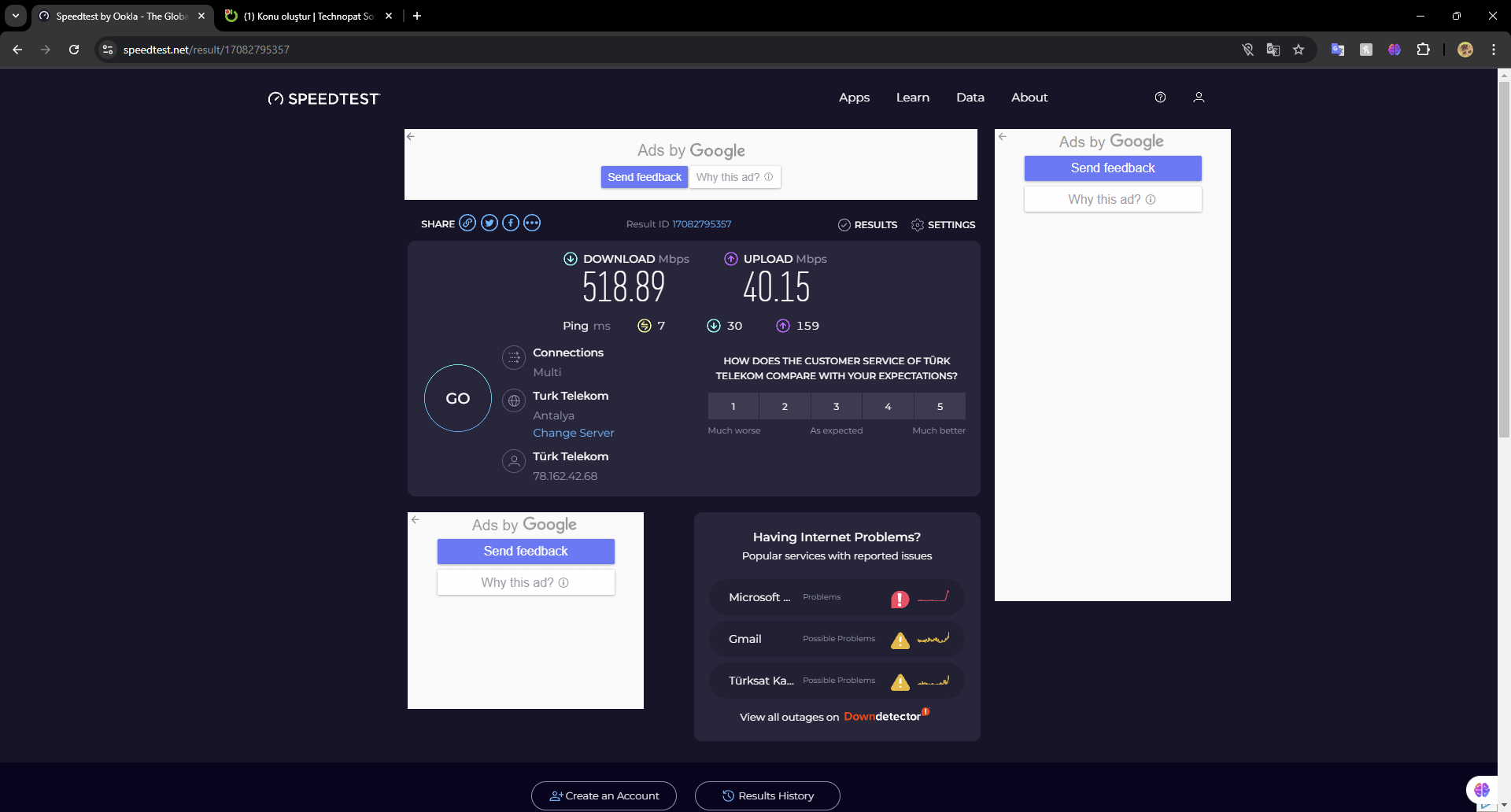The width and height of the screenshot is (1511, 812).
Task: Click the Speedtest logo
Action: [x=324, y=98]
